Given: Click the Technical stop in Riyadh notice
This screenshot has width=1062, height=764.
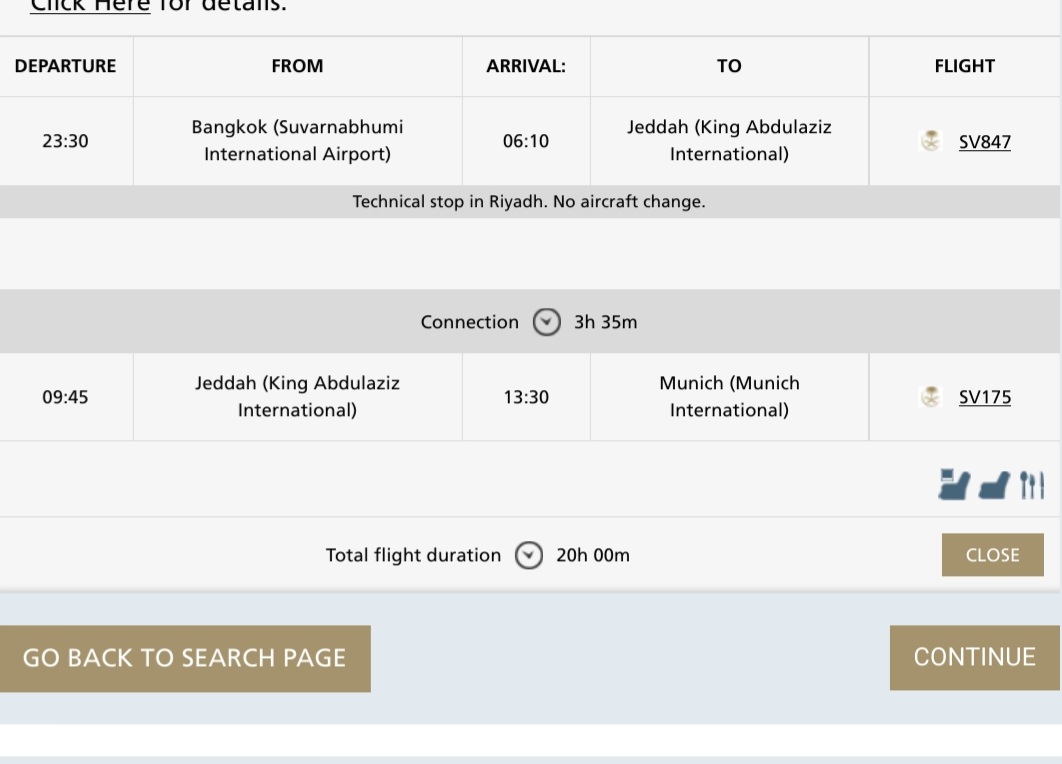Looking at the screenshot, I should [x=529, y=202].
